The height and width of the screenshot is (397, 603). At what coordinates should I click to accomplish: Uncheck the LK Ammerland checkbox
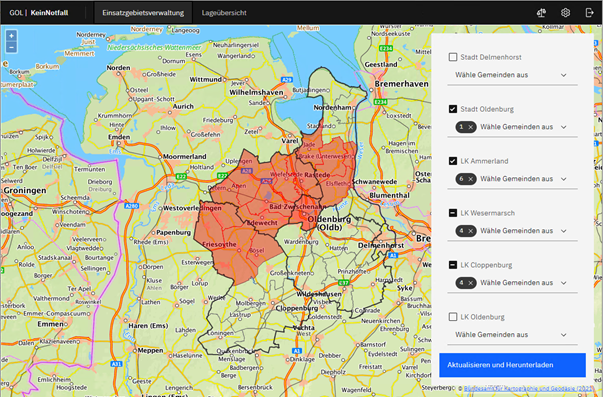453,161
